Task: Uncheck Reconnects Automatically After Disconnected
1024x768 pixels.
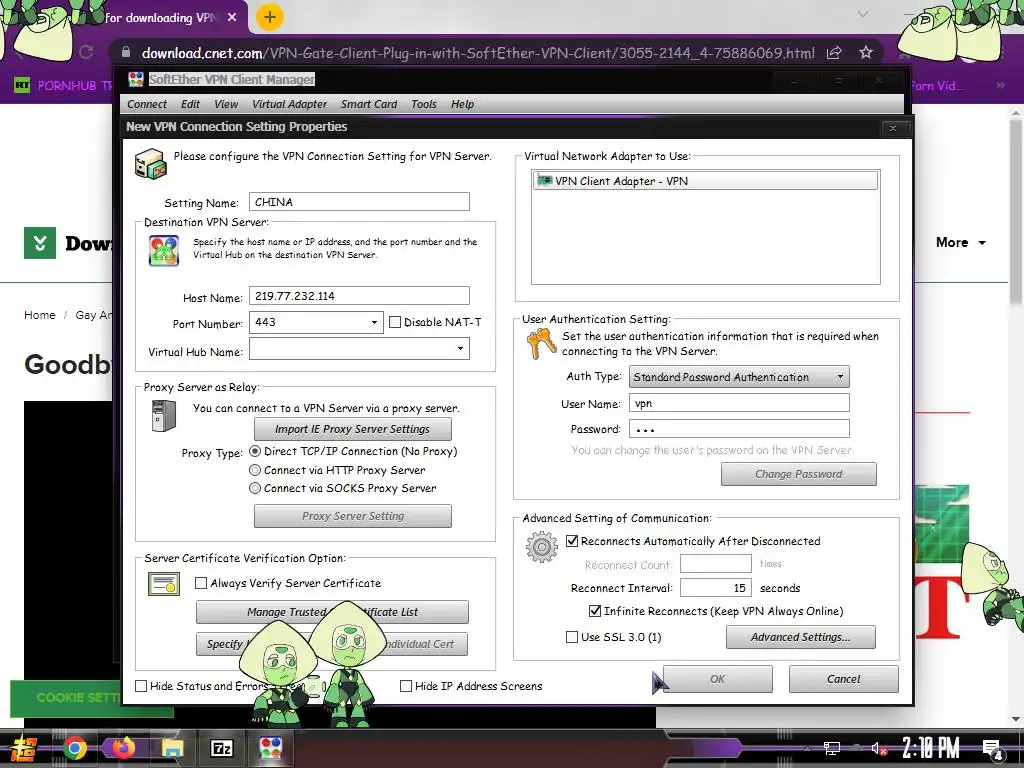Action: [572, 541]
